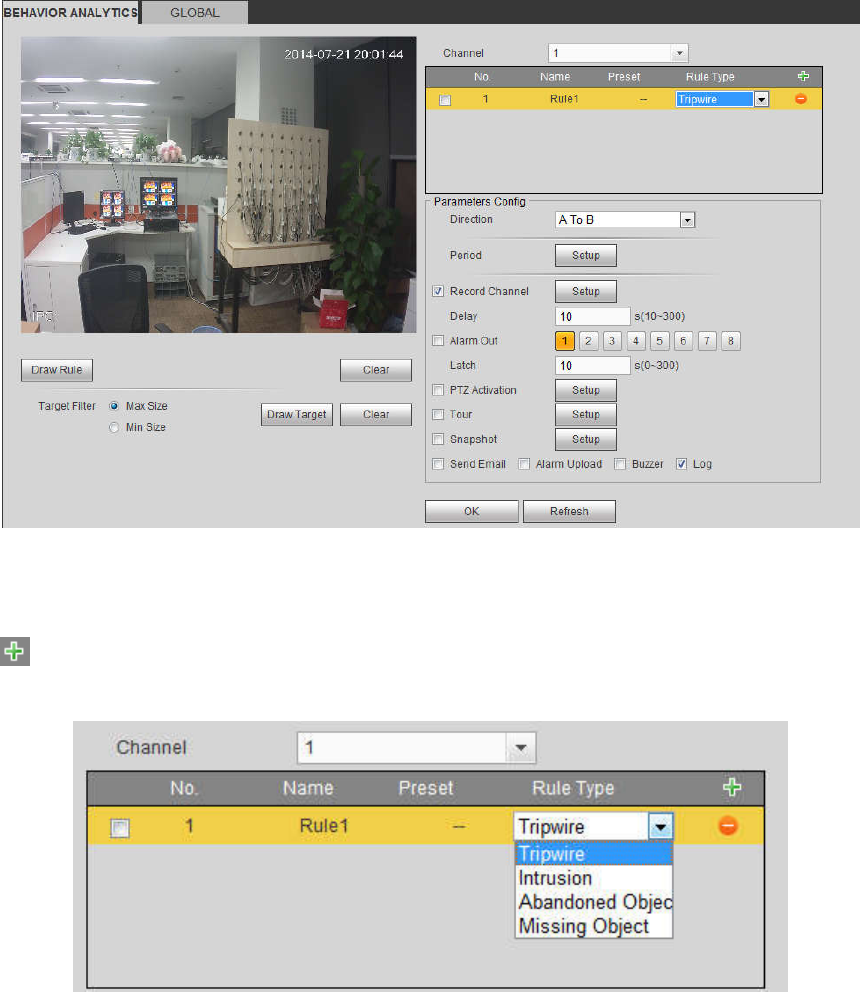Enable the PTZ Activation checkbox
Image resolution: width=860 pixels, height=992 pixels.
point(438,390)
